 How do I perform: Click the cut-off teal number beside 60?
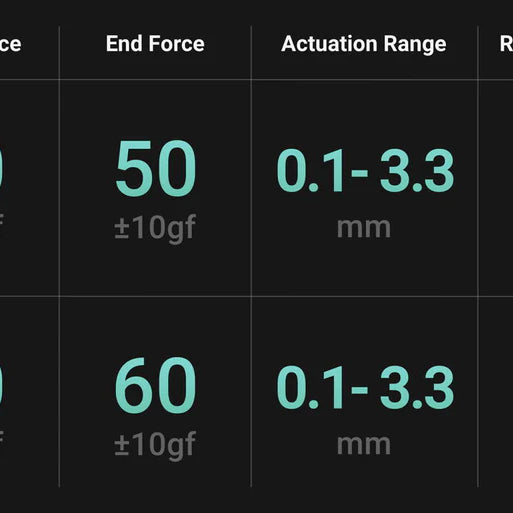[x=1, y=387]
